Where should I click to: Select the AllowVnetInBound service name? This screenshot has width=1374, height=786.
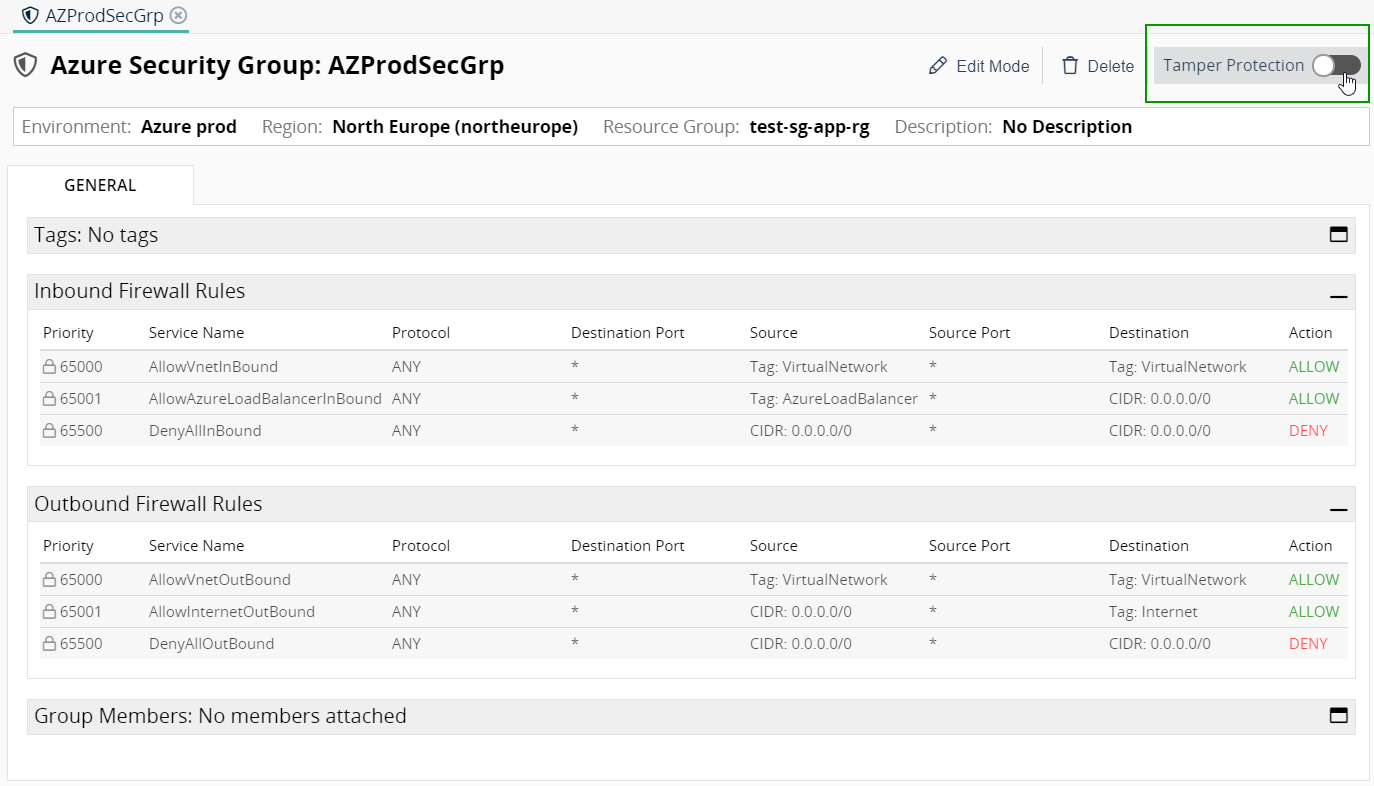click(x=213, y=367)
